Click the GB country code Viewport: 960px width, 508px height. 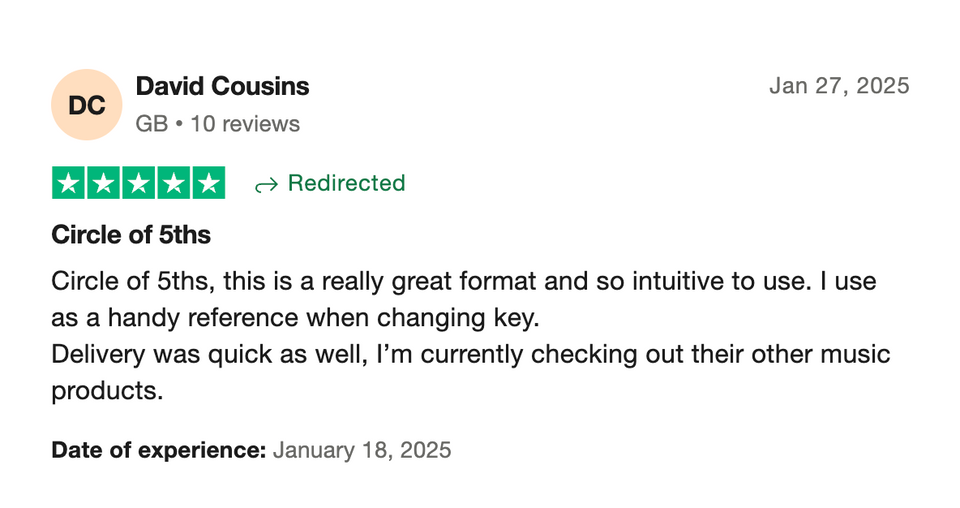tap(151, 124)
